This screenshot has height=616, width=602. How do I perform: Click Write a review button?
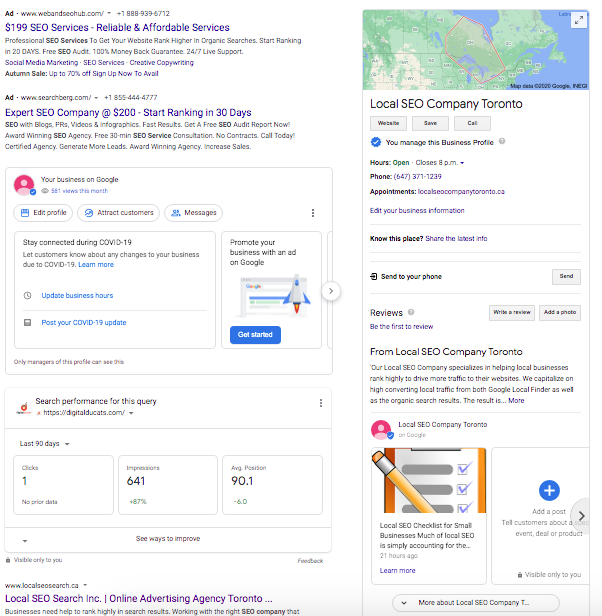tap(512, 313)
